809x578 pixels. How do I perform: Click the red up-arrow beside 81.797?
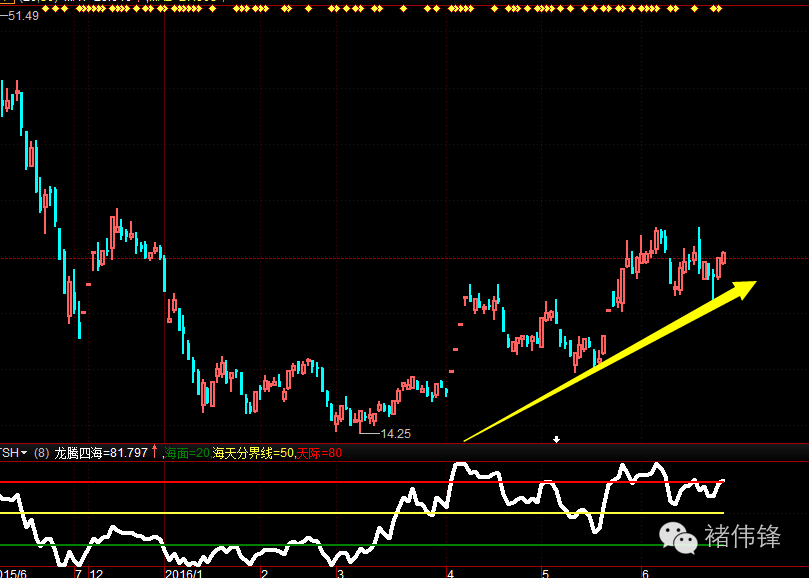(x=154, y=452)
